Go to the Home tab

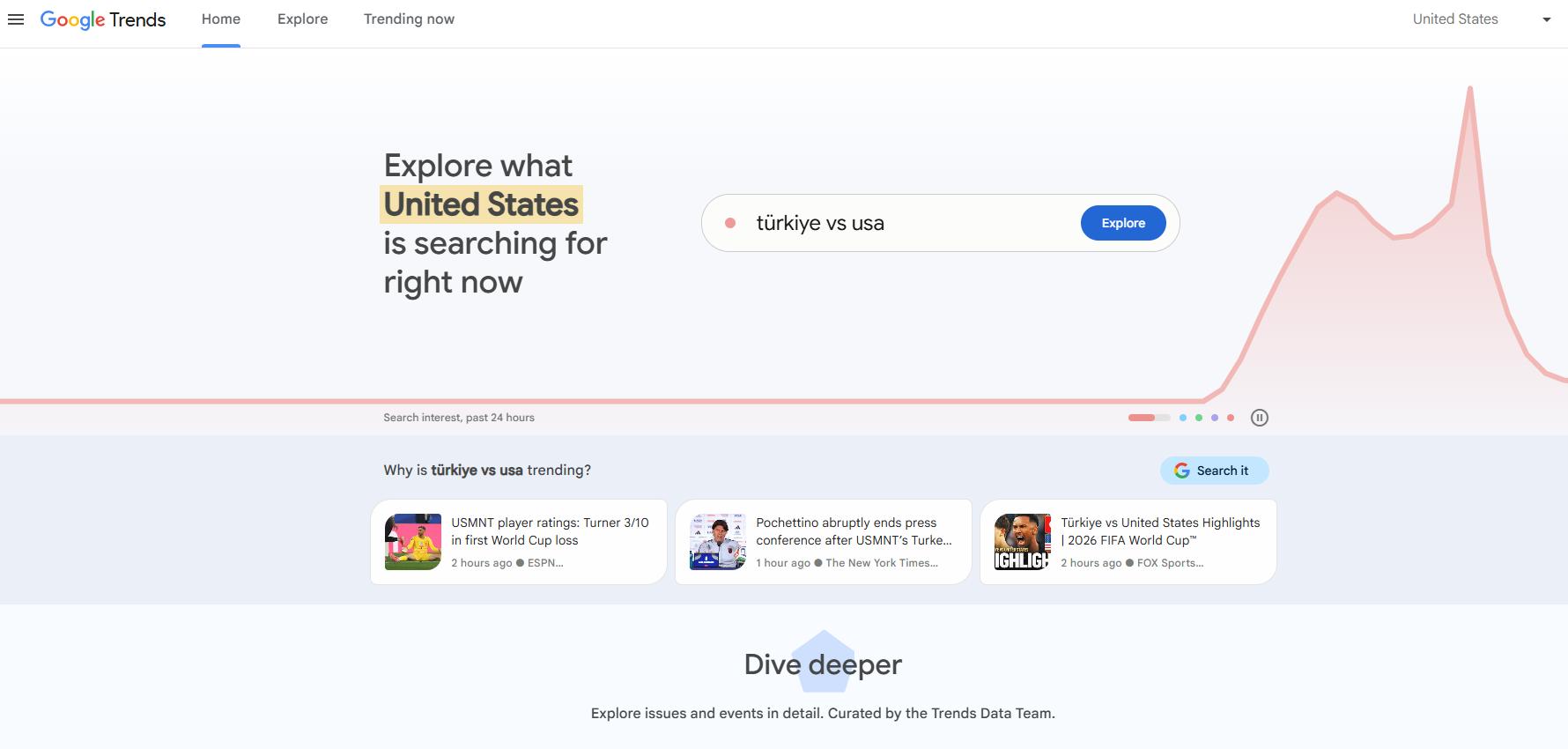pos(221,19)
